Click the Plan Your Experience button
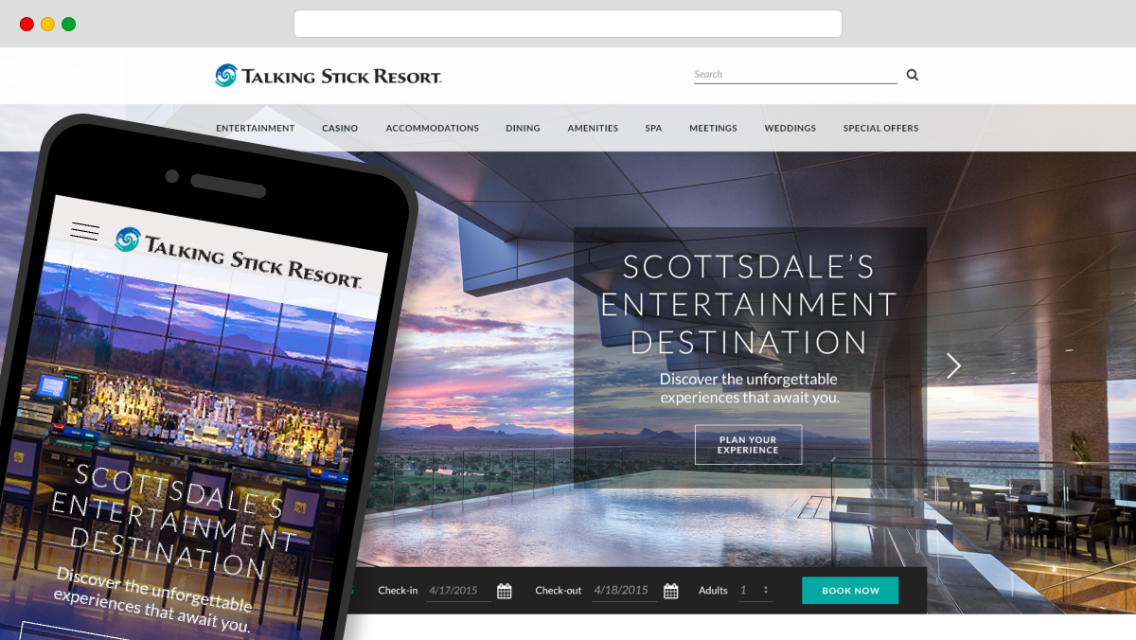 (x=748, y=444)
